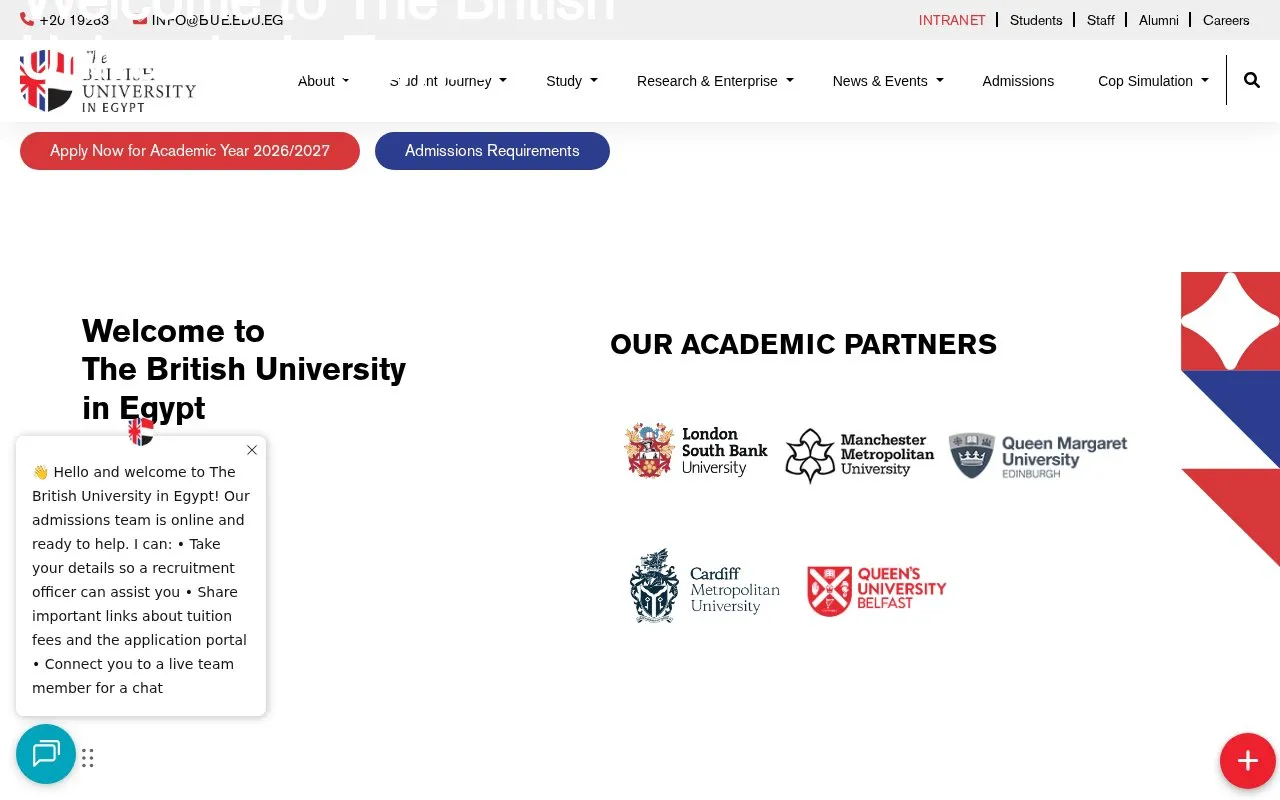Open the Careers top link
Viewport: 1280px width, 800px height.
point(1226,20)
